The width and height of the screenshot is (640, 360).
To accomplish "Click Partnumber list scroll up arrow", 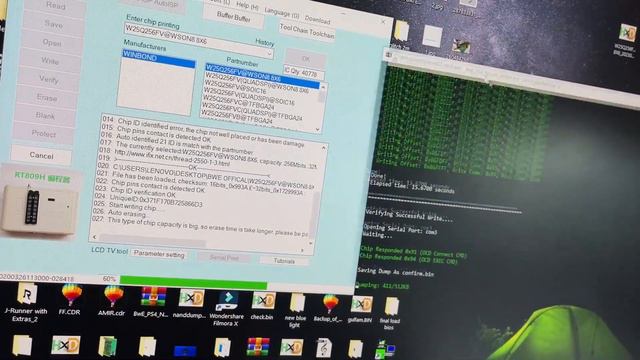I will (323, 87).
